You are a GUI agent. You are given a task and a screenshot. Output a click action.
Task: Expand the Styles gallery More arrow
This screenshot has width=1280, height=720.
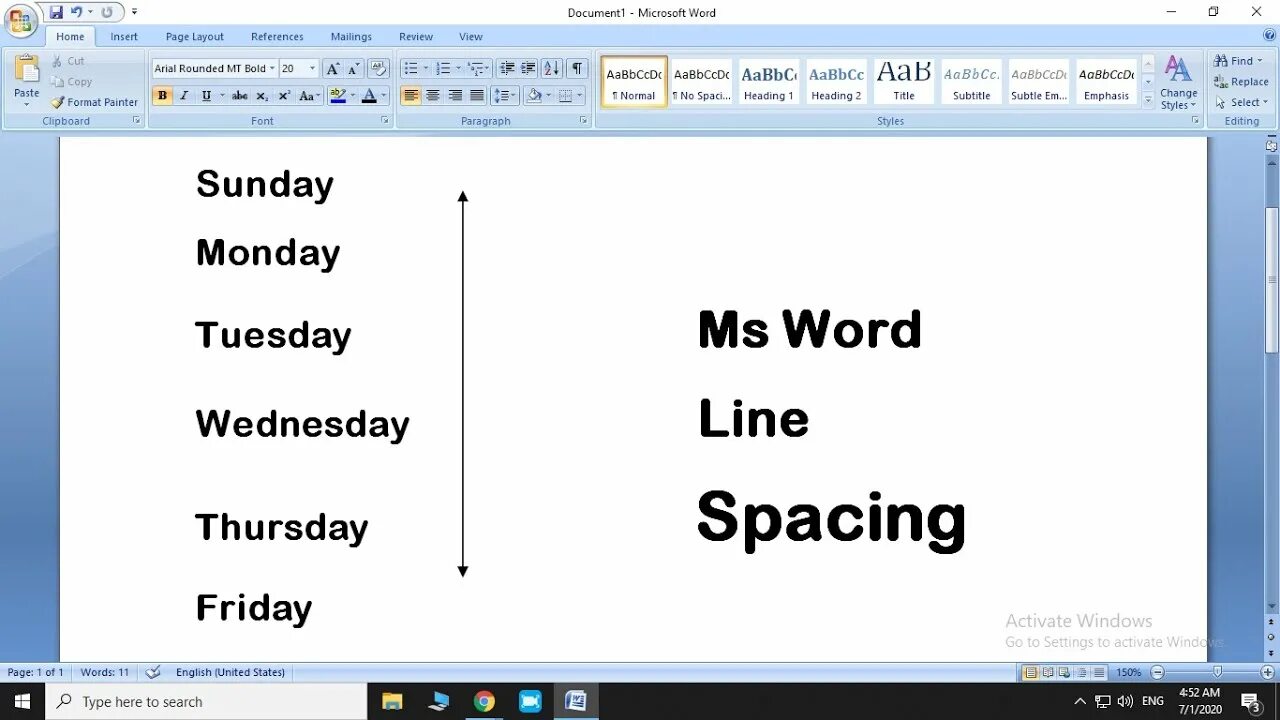1148,100
